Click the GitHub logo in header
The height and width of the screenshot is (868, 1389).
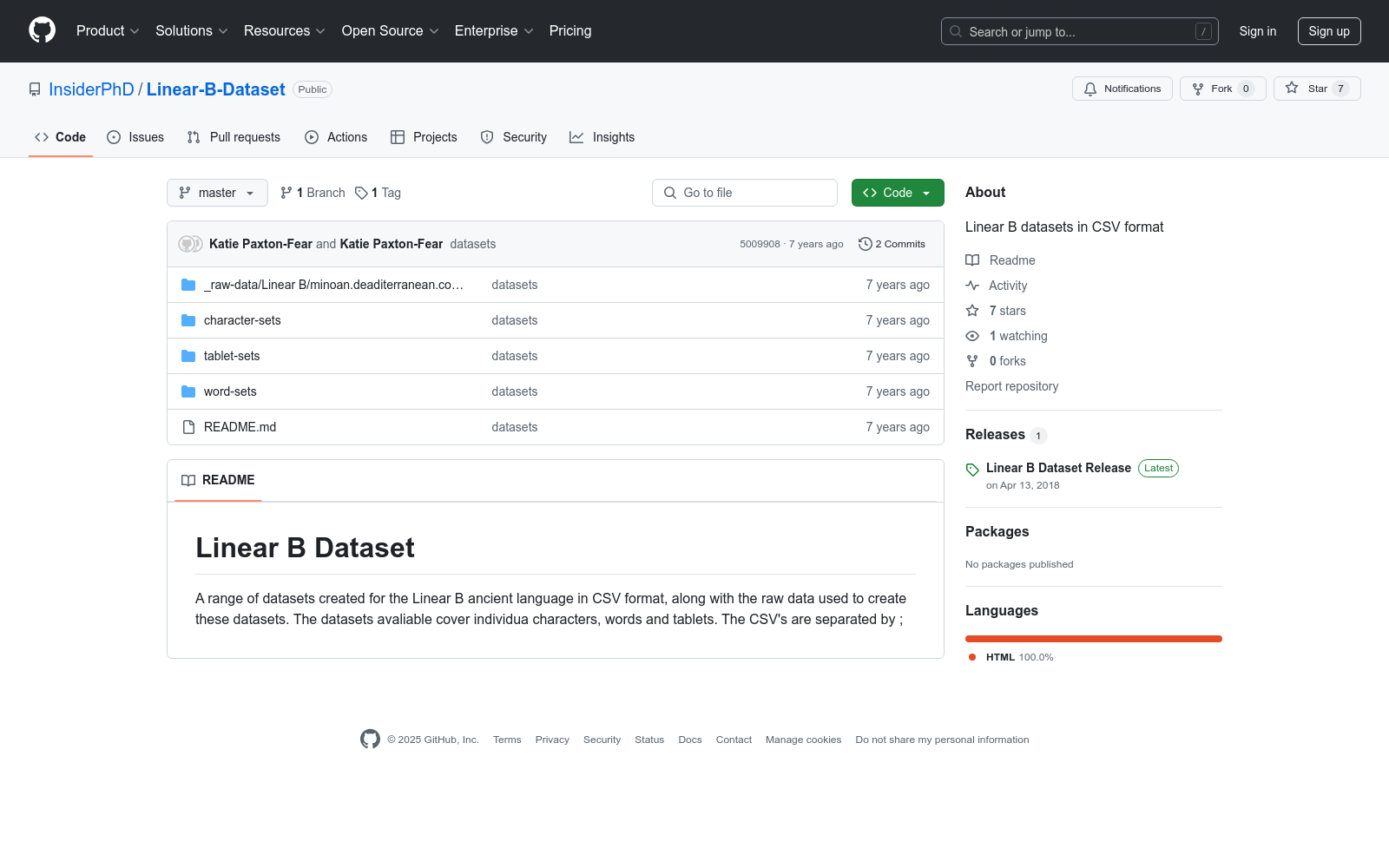click(42, 30)
